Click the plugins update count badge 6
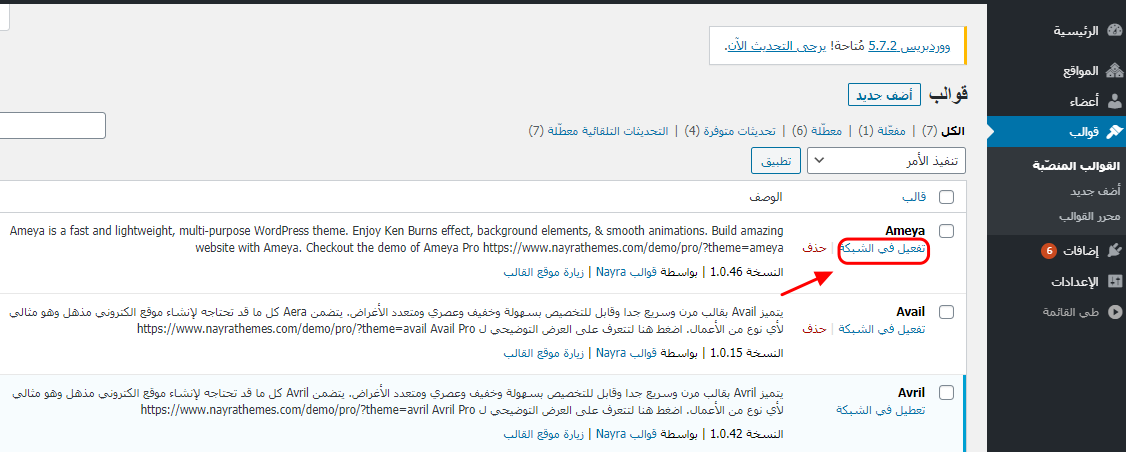This screenshot has height=452, width=1126. [1048, 252]
